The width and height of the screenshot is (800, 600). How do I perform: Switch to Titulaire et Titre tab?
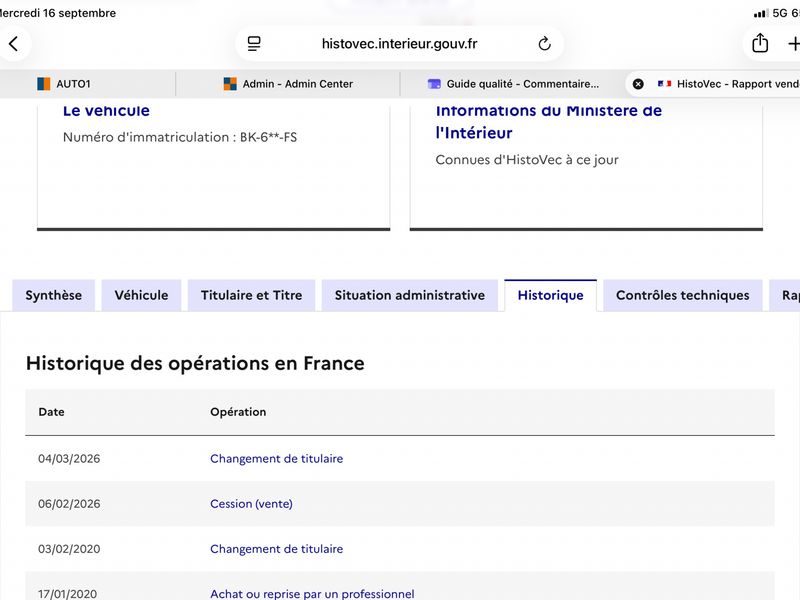[x=252, y=295]
